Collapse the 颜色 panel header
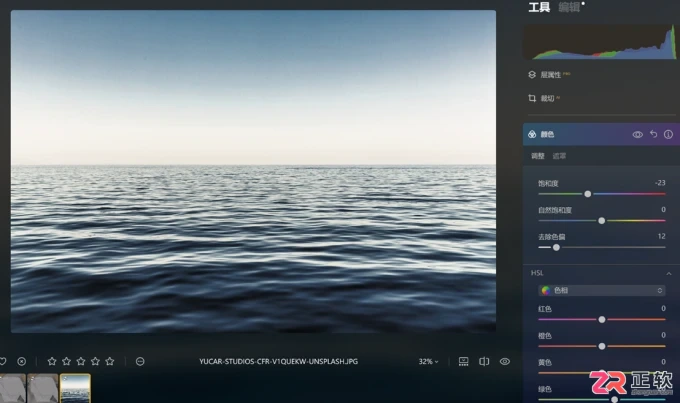Image resolution: width=680 pixels, height=403 pixels. point(601,134)
